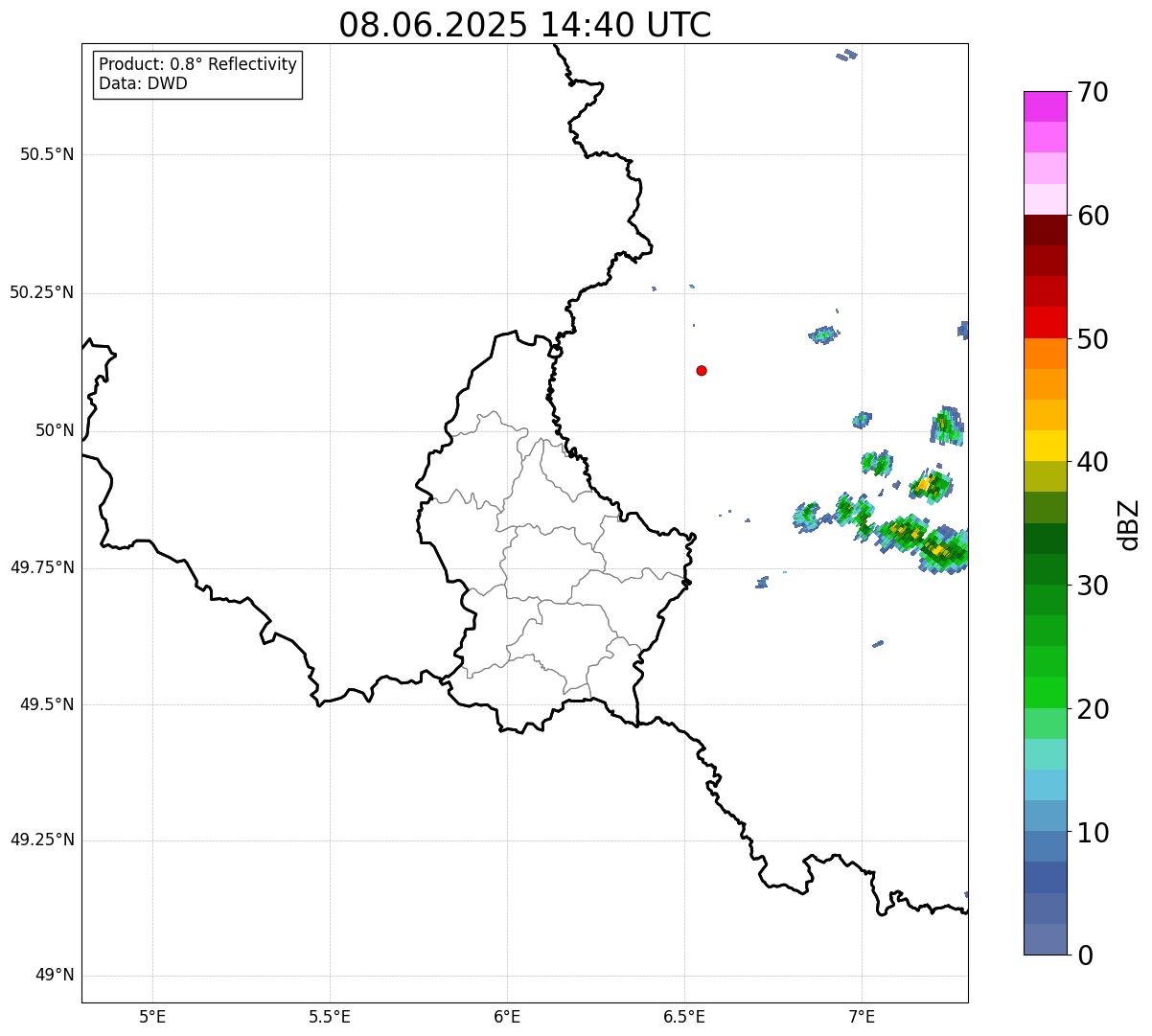1152x1036 pixels.
Task: Select the 49°N latitude label
Action: pos(55,976)
